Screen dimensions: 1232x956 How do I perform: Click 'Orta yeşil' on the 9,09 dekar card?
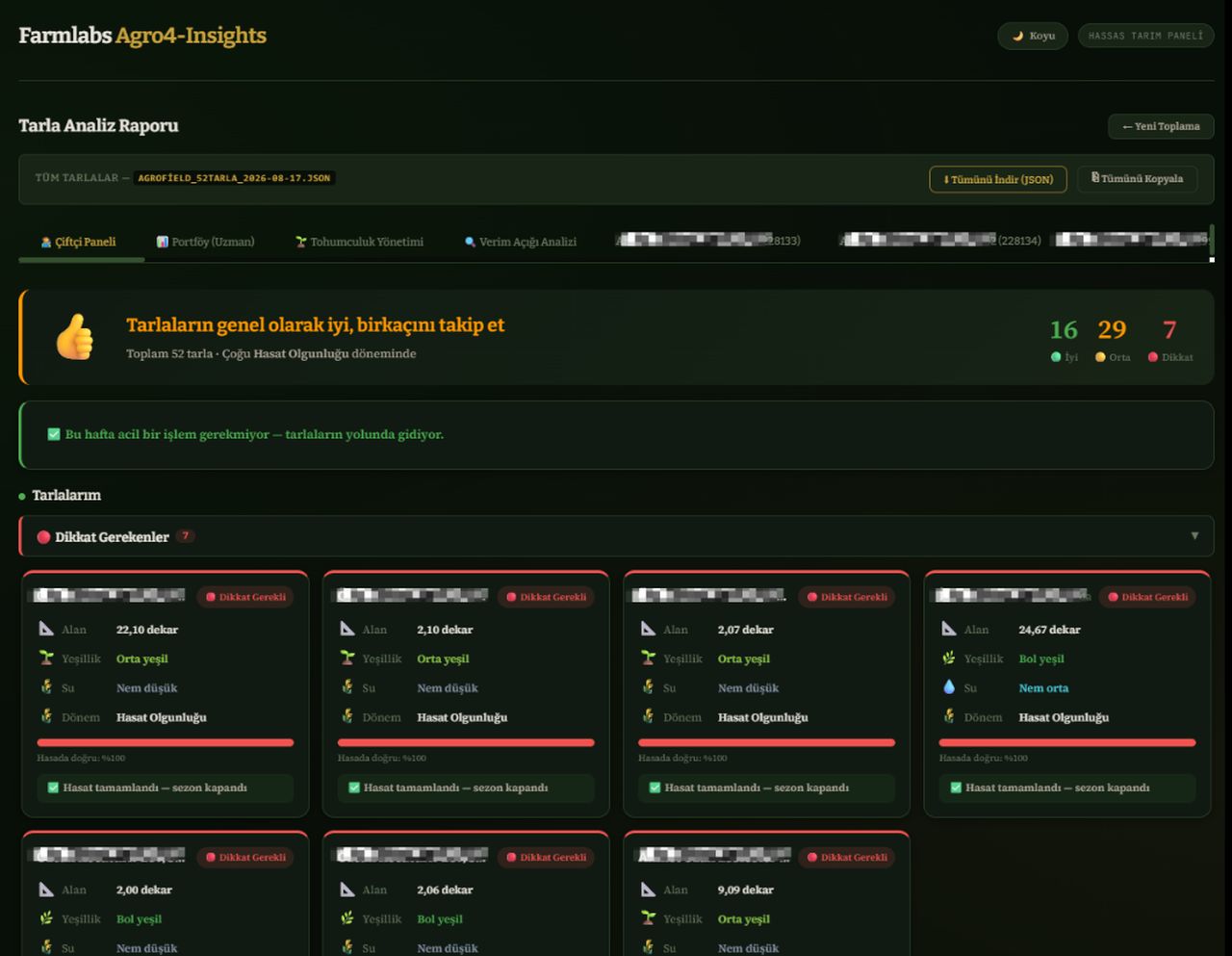pyautogui.click(x=743, y=919)
